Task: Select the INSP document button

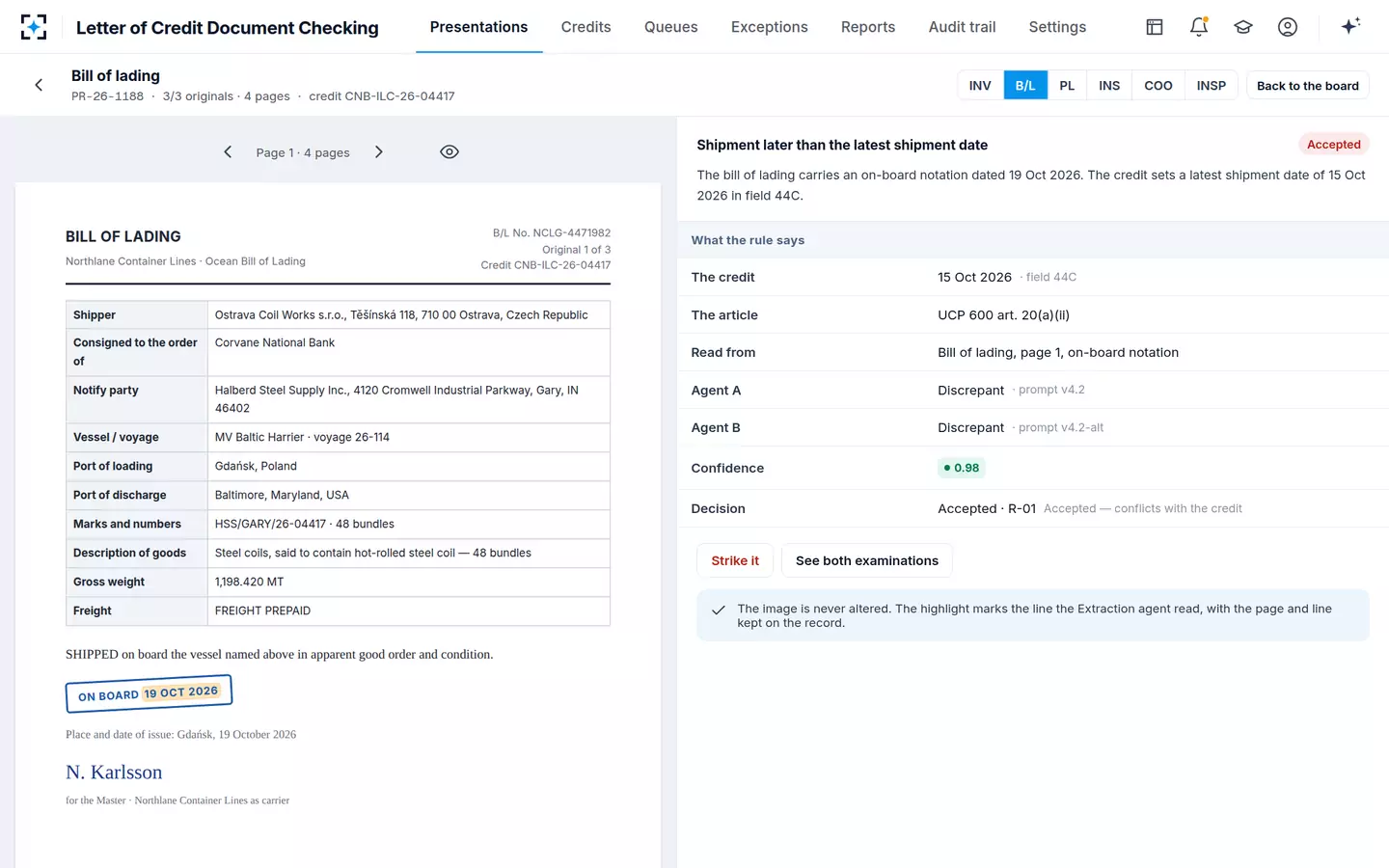Action: 1212,85
